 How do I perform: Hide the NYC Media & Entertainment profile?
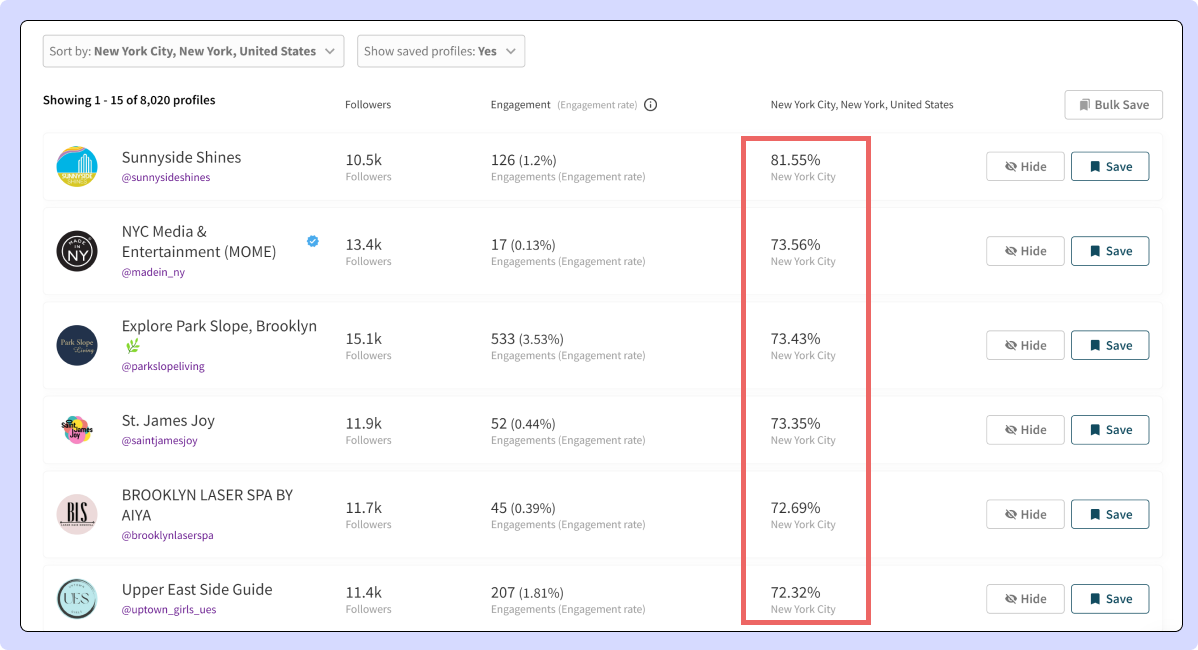point(1025,251)
